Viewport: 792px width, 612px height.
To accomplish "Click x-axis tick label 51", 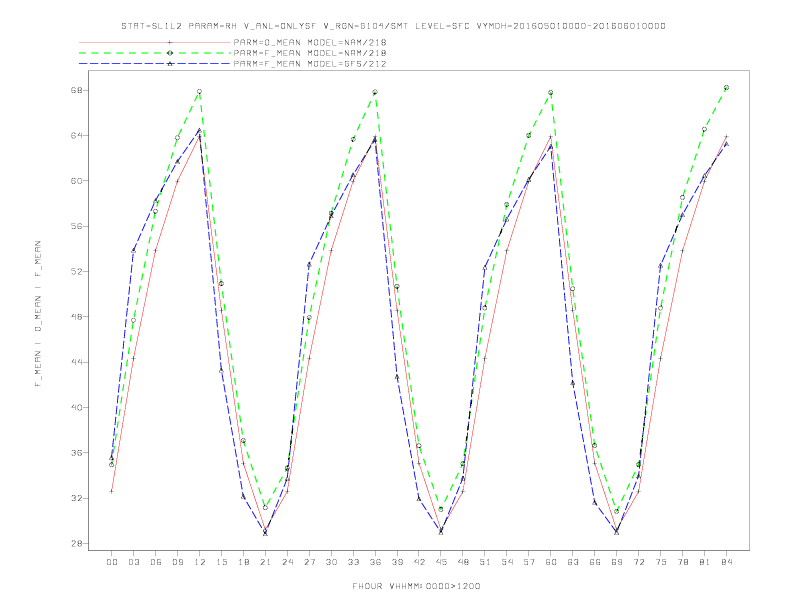I will coord(485,562).
